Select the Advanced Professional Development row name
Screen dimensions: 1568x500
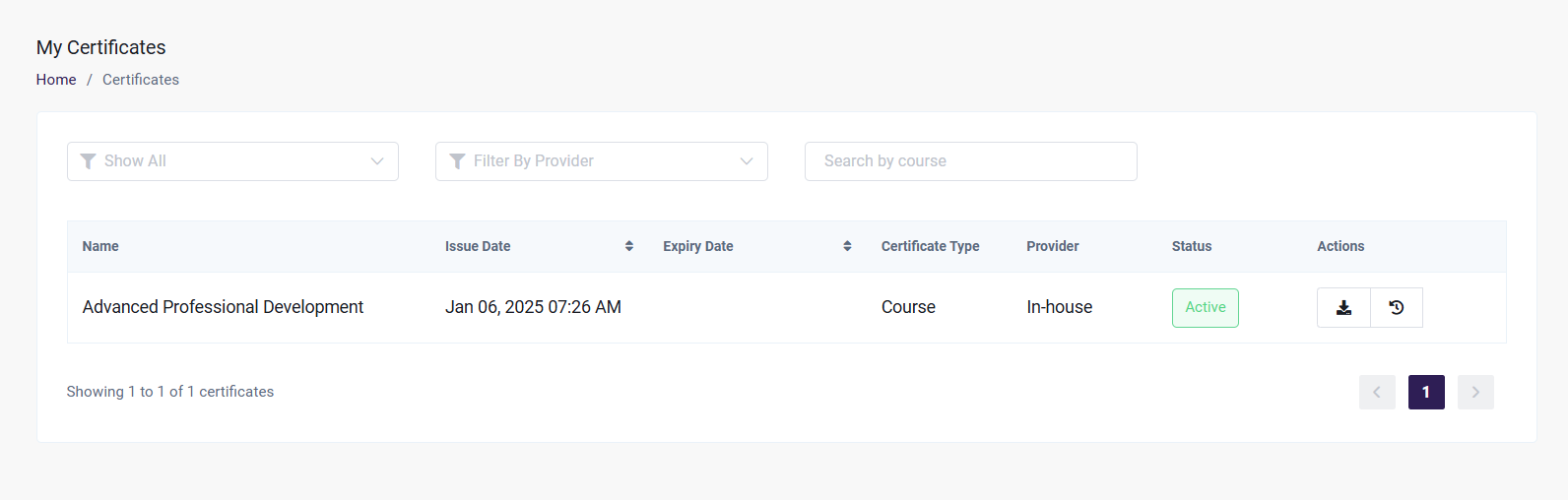pyautogui.click(x=223, y=307)
